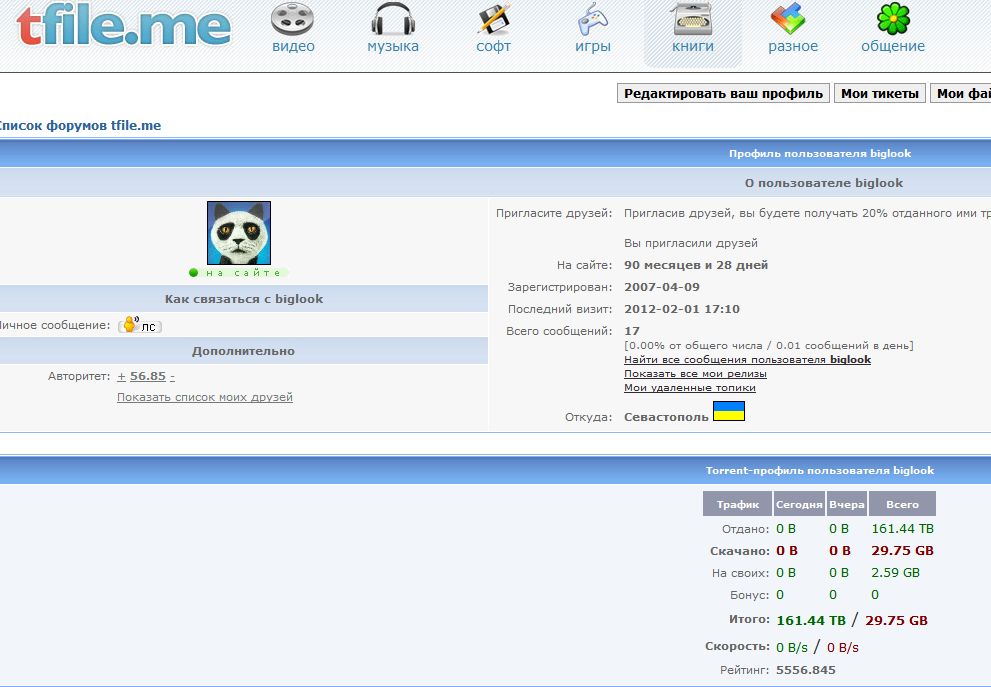
Task: Click the panda cat avatar image
Action: coord(239,233)
